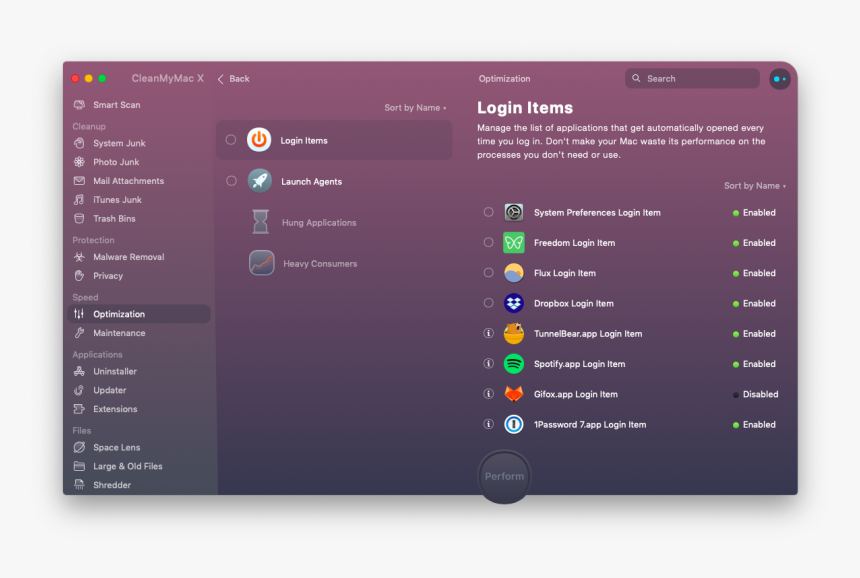Go Back to previous view
The width and height of the screenshot is (860, 578).
[x=234, y=79]
